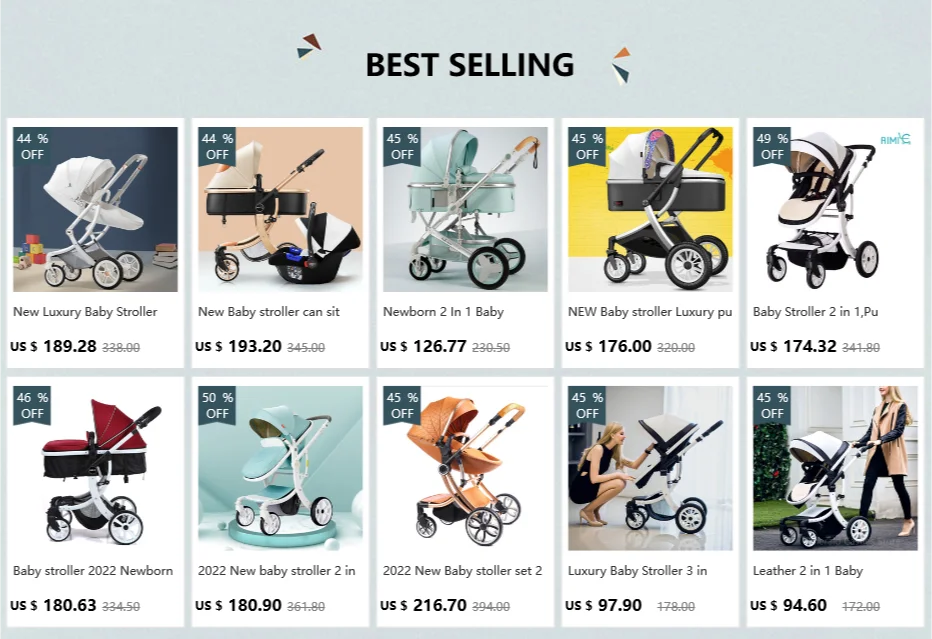Open the 'NEW Baby stroller Luxury pu' title
The image size is (932, 639).
click(650, 311)
